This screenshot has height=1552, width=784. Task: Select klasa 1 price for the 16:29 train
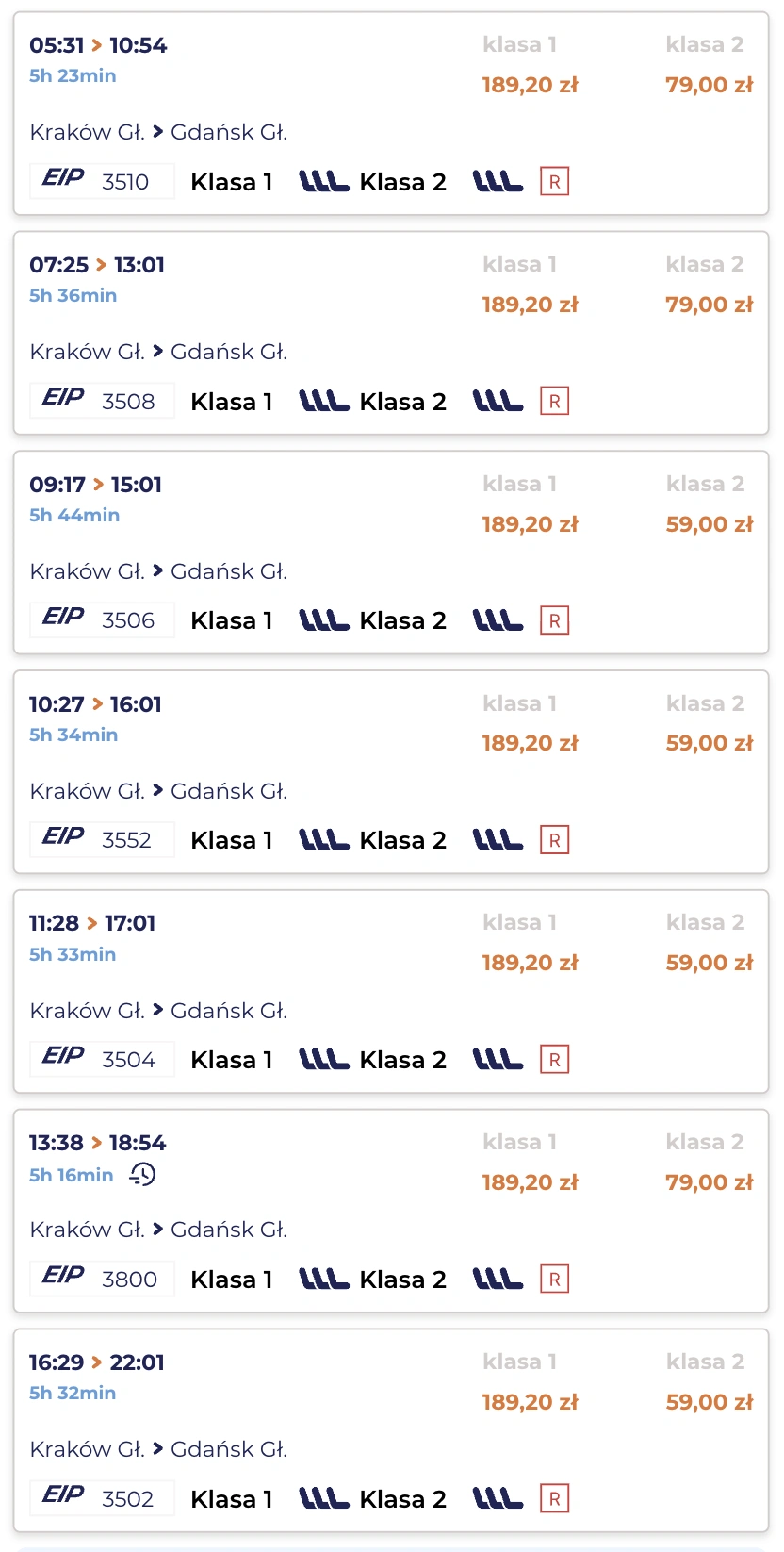pos(530,1403)
